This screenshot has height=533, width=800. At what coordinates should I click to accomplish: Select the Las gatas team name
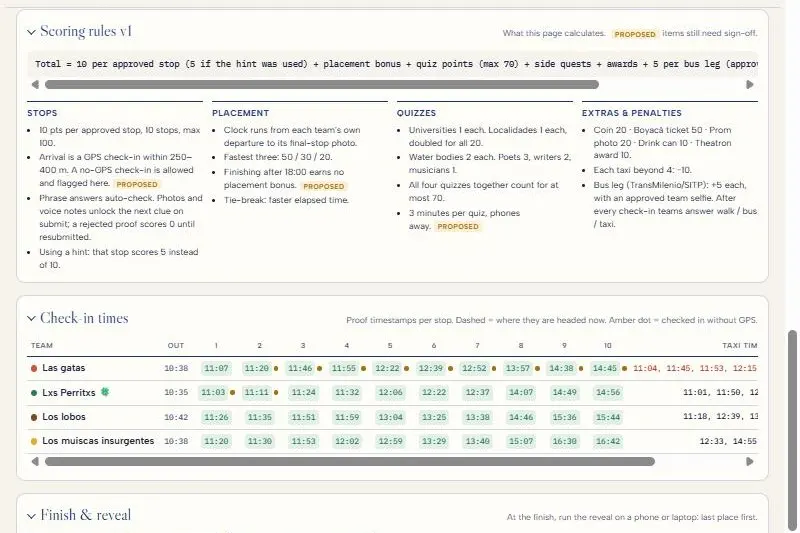[x=64, y=368]
